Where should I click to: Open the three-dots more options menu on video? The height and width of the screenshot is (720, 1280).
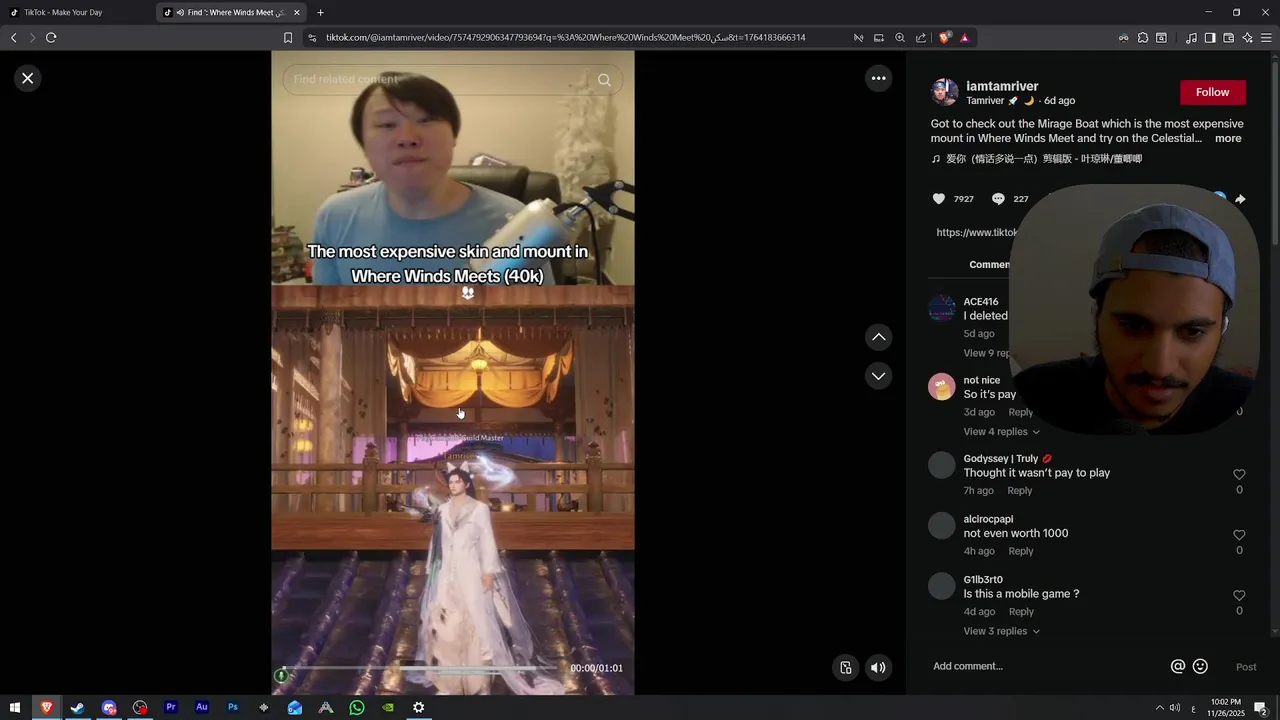coord(878,78)
